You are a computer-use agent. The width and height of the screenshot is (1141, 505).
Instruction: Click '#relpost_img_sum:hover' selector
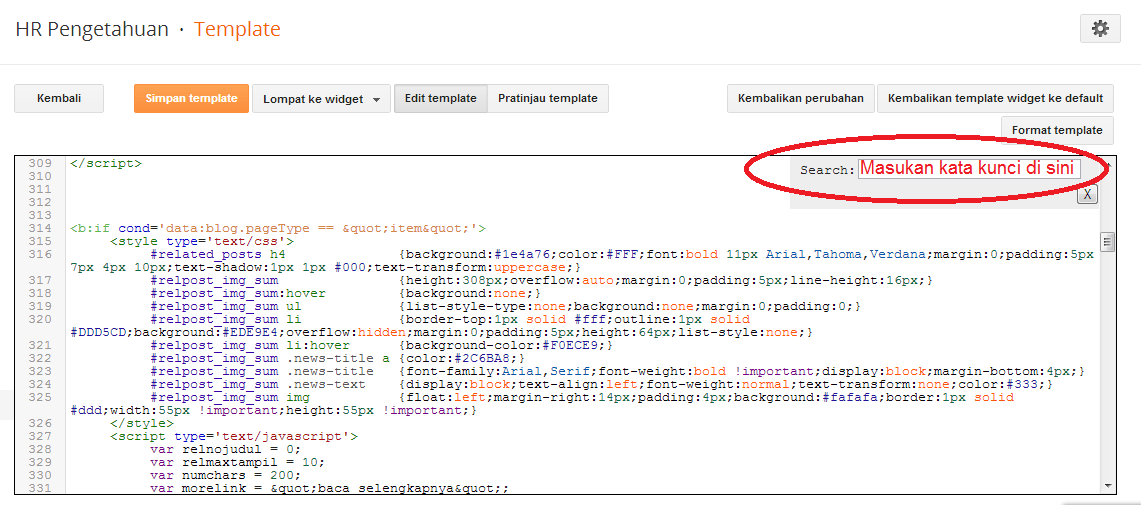(x=237, y=293)
